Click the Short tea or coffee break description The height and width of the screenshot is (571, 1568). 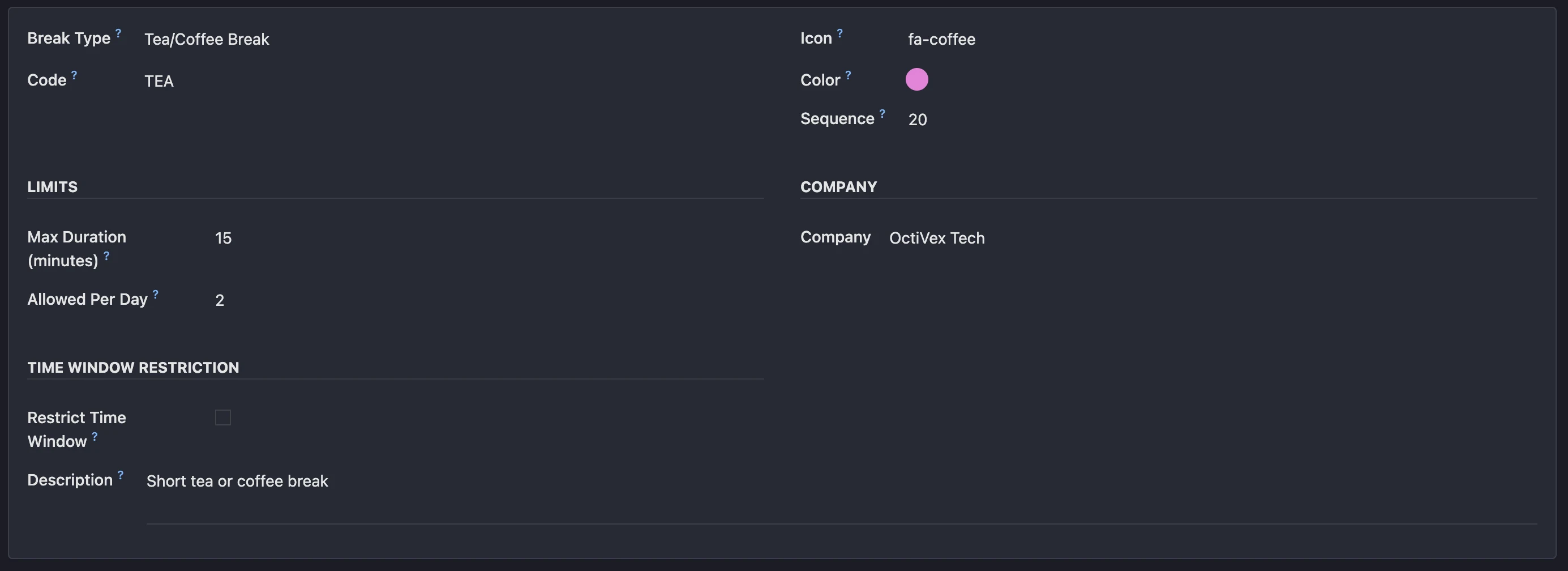pos(237,481)
